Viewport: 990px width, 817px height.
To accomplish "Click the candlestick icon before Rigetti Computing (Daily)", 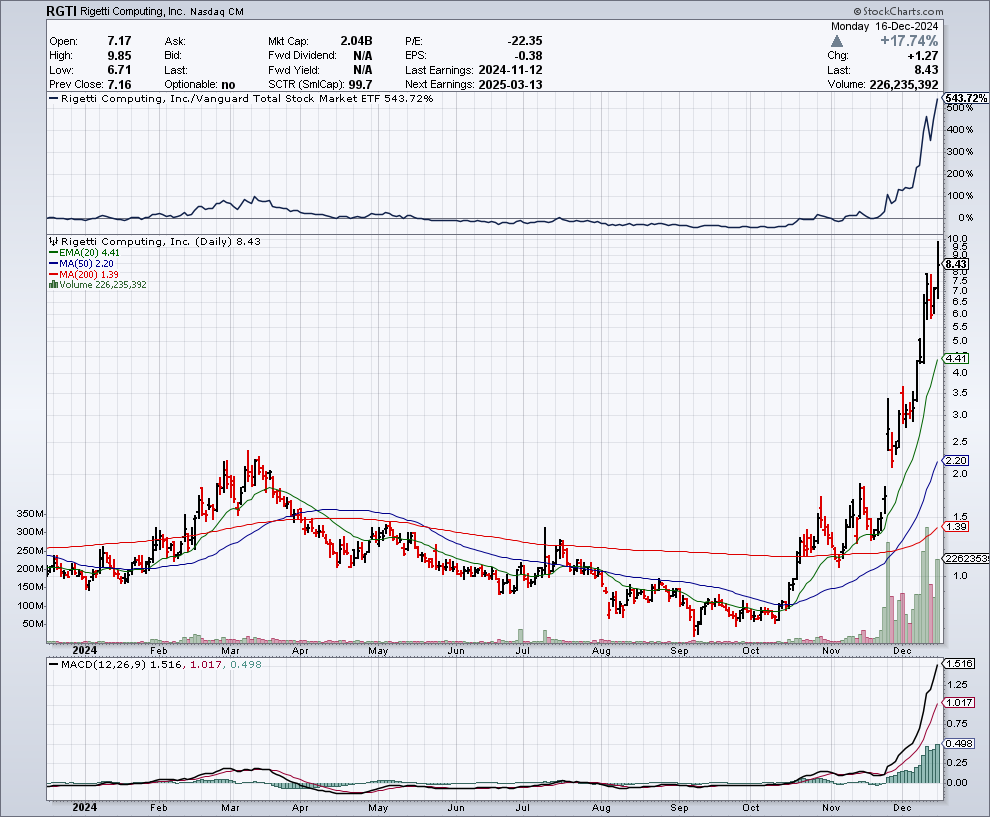I will pos(54,241).
